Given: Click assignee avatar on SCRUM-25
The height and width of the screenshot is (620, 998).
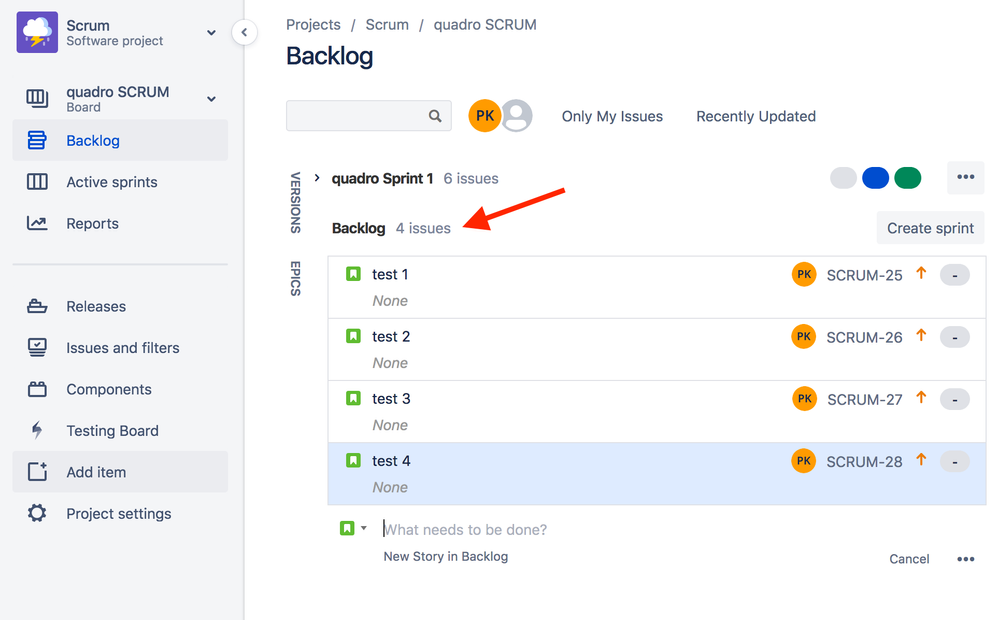Looking at the screenshot, I should coord(804,274).
